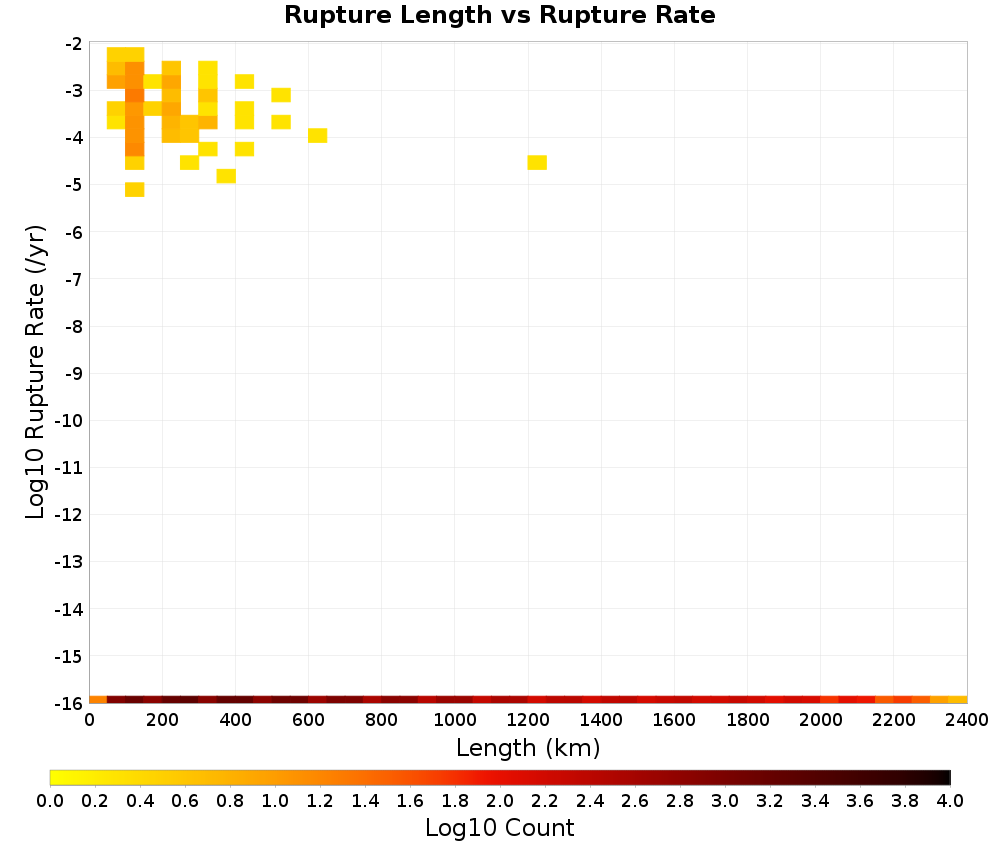Click colorbar tick label "1.0"
This screenshot has width=1000, height=850.
[x=275, y=801]
